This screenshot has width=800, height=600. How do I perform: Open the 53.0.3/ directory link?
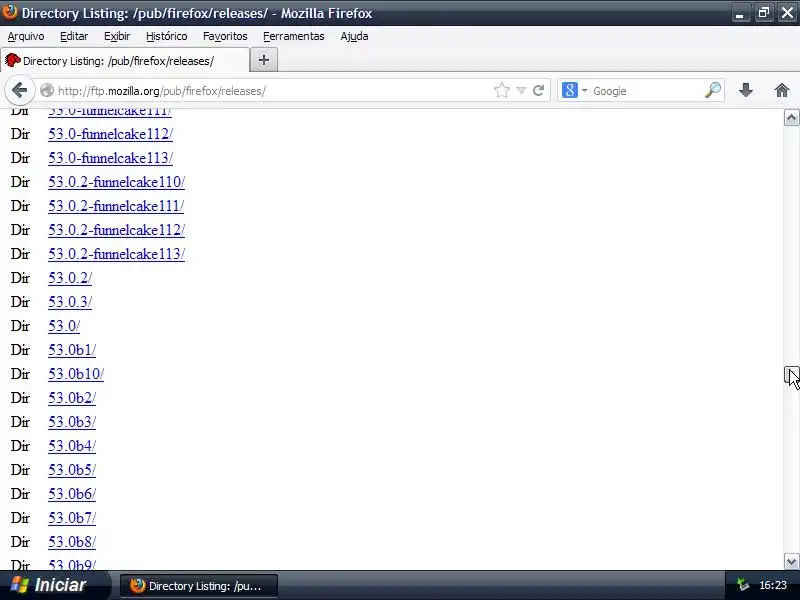point(70,302)
